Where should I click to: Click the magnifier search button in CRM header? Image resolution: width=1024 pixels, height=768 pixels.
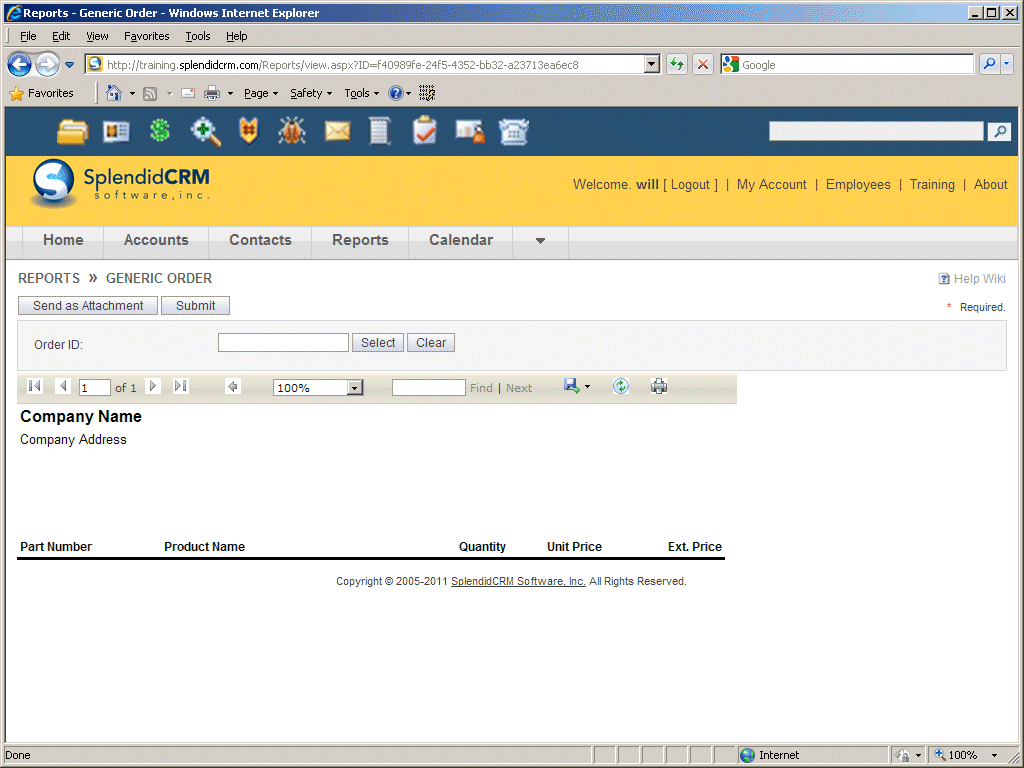(x=998, y=132)
